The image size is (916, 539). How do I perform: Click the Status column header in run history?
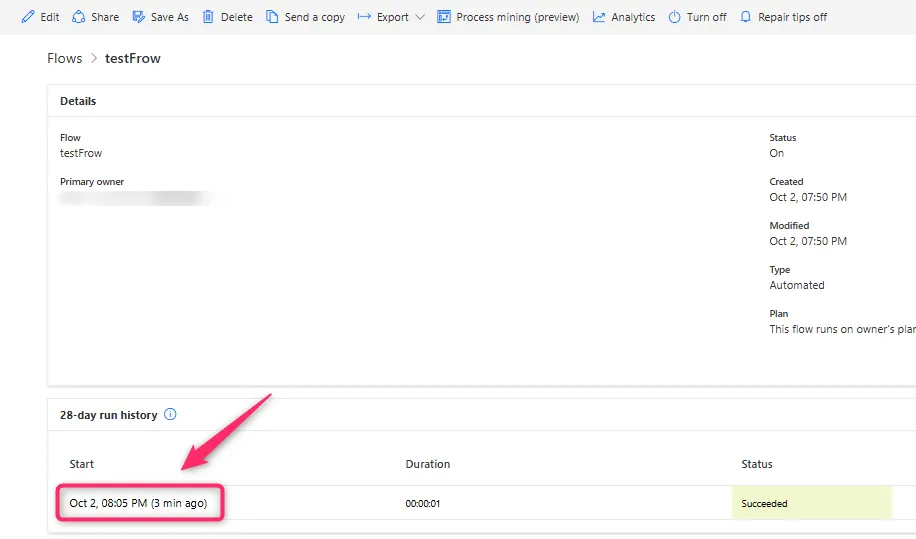point(756,464)
